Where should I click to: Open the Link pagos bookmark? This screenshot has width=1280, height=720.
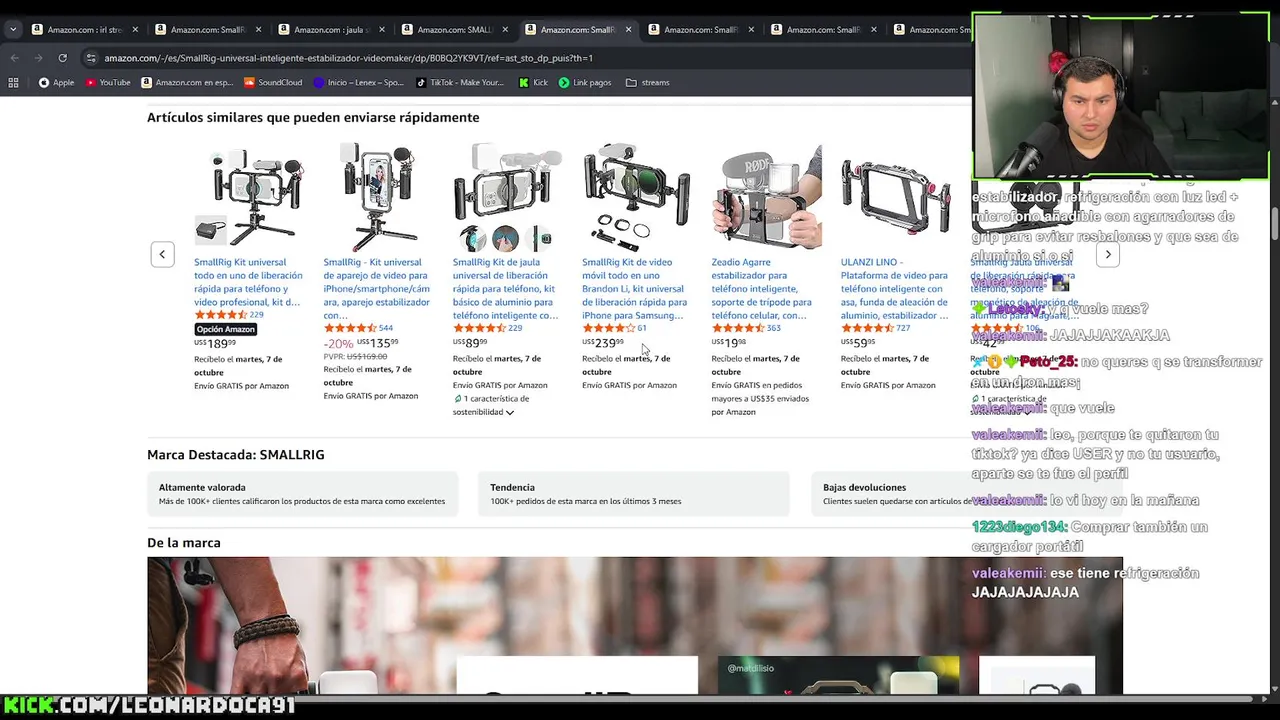pyautogui.click(x=585, y=82)
